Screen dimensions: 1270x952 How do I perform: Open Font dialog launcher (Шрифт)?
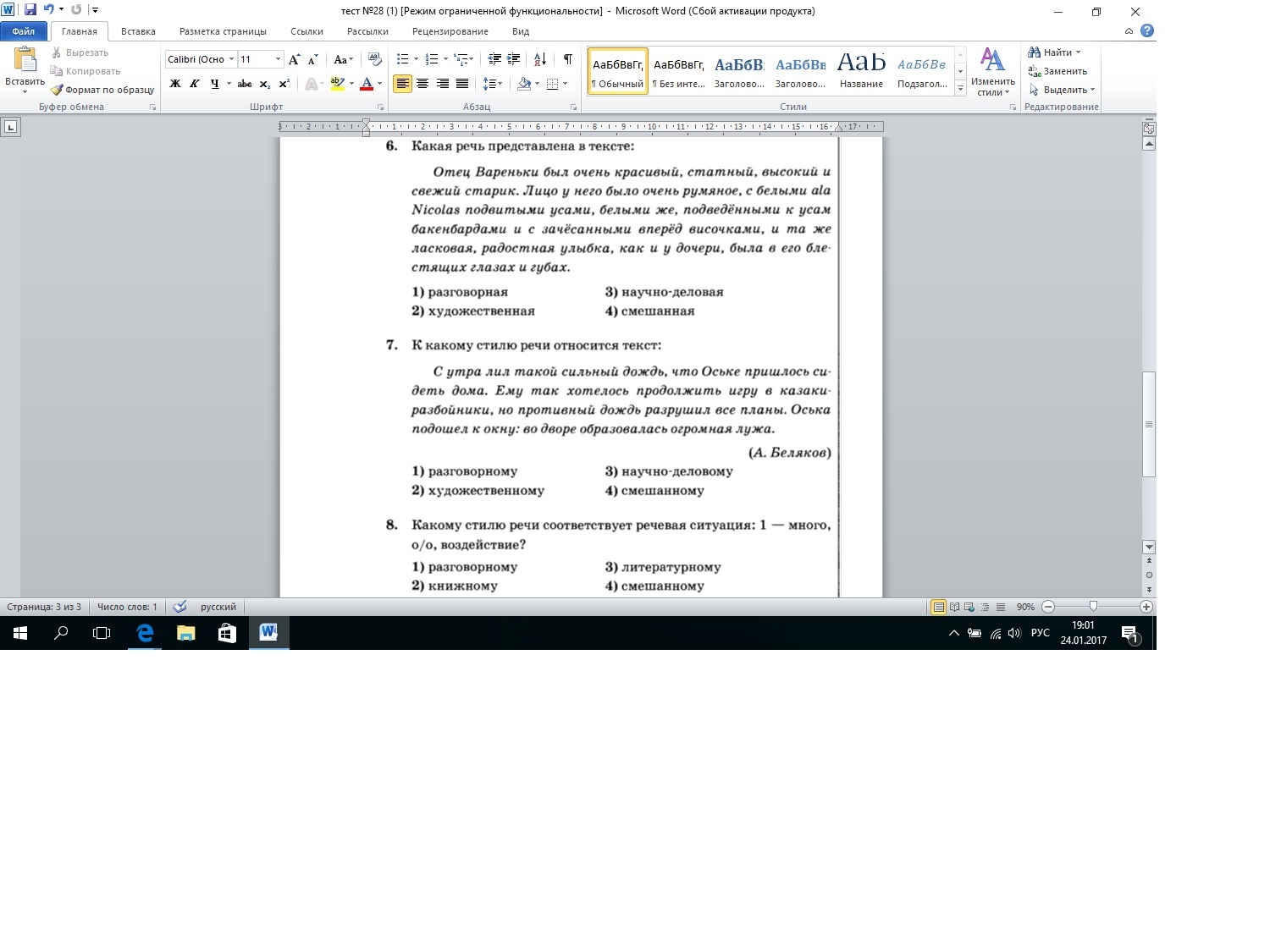[x=380, y=107]
